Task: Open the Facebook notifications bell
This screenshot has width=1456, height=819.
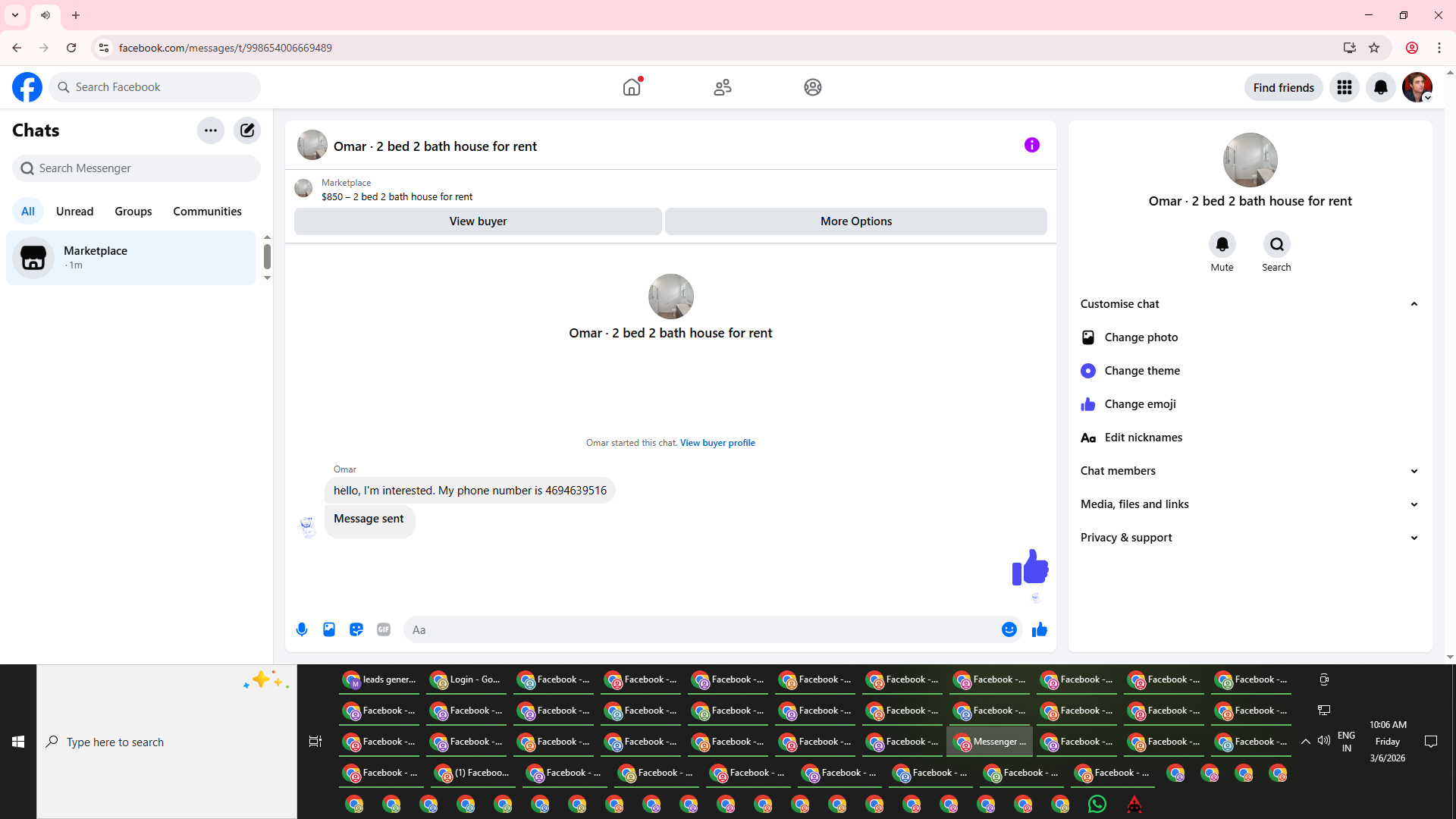Action: coord(1380,87)
